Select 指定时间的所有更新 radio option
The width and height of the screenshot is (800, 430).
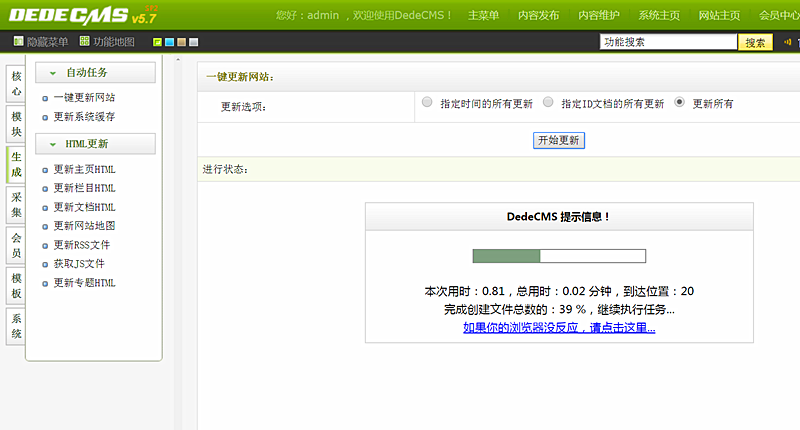(x=427, y=103)
